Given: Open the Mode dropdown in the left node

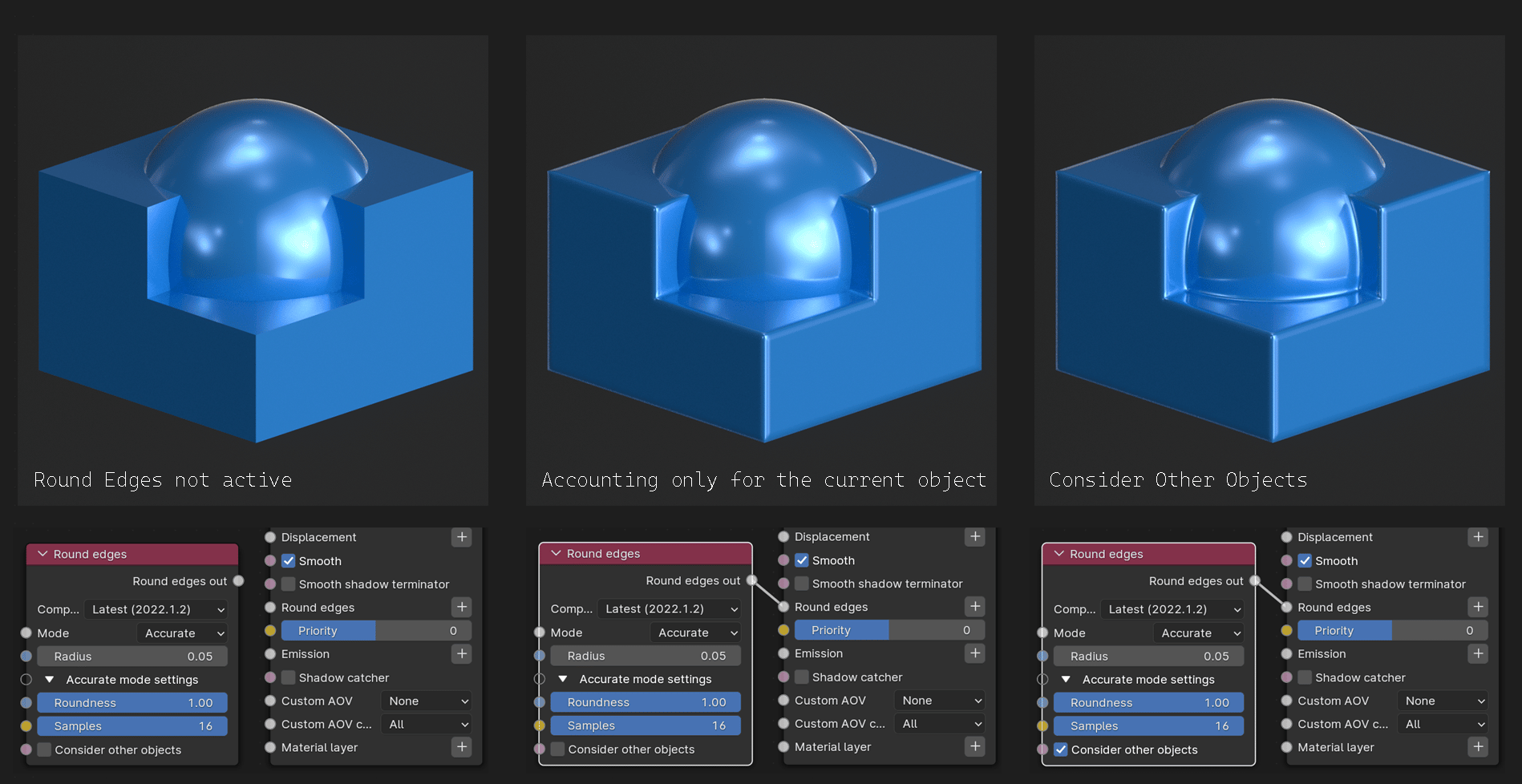Looking at the screenshot, I should 183,633.
